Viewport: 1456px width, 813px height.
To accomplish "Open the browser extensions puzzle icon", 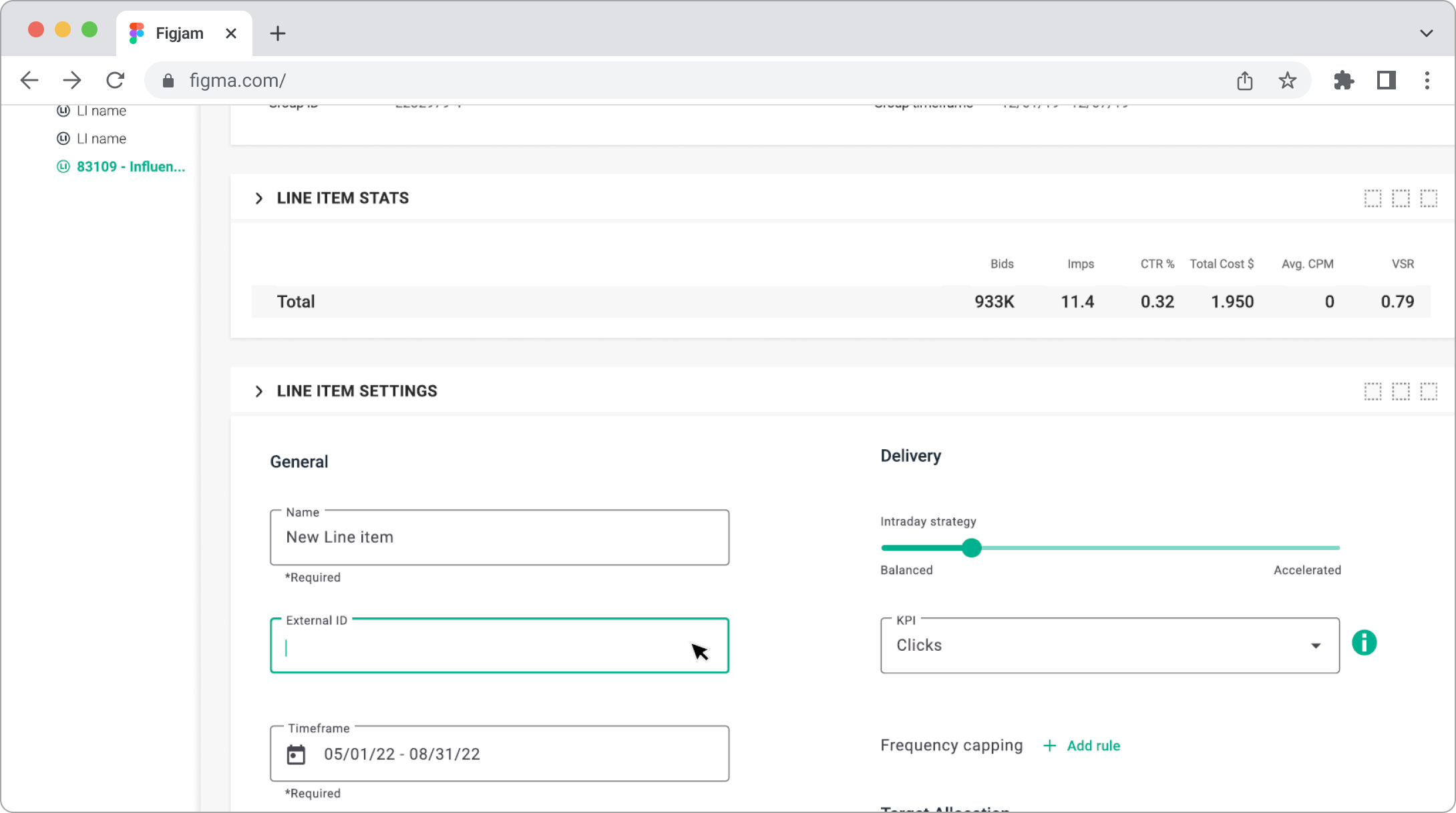I will coord(1343,81).
